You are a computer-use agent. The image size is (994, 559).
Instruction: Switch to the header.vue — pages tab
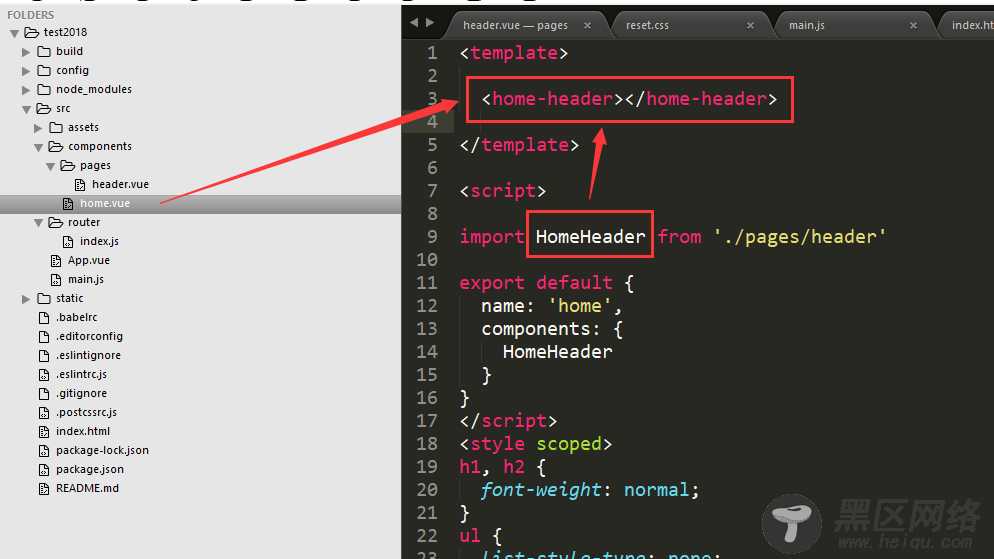click(x=526, y=25)
